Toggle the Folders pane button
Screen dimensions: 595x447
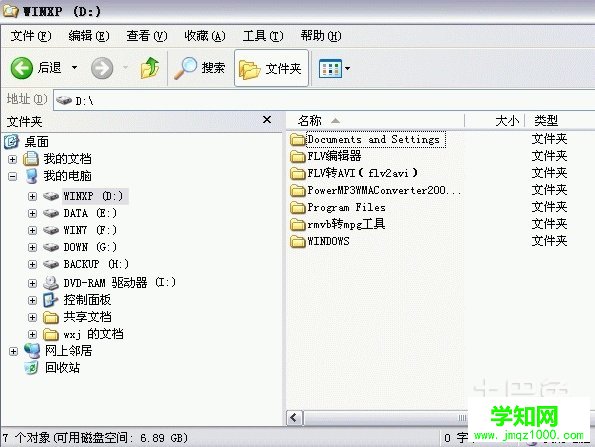[271, 68]
